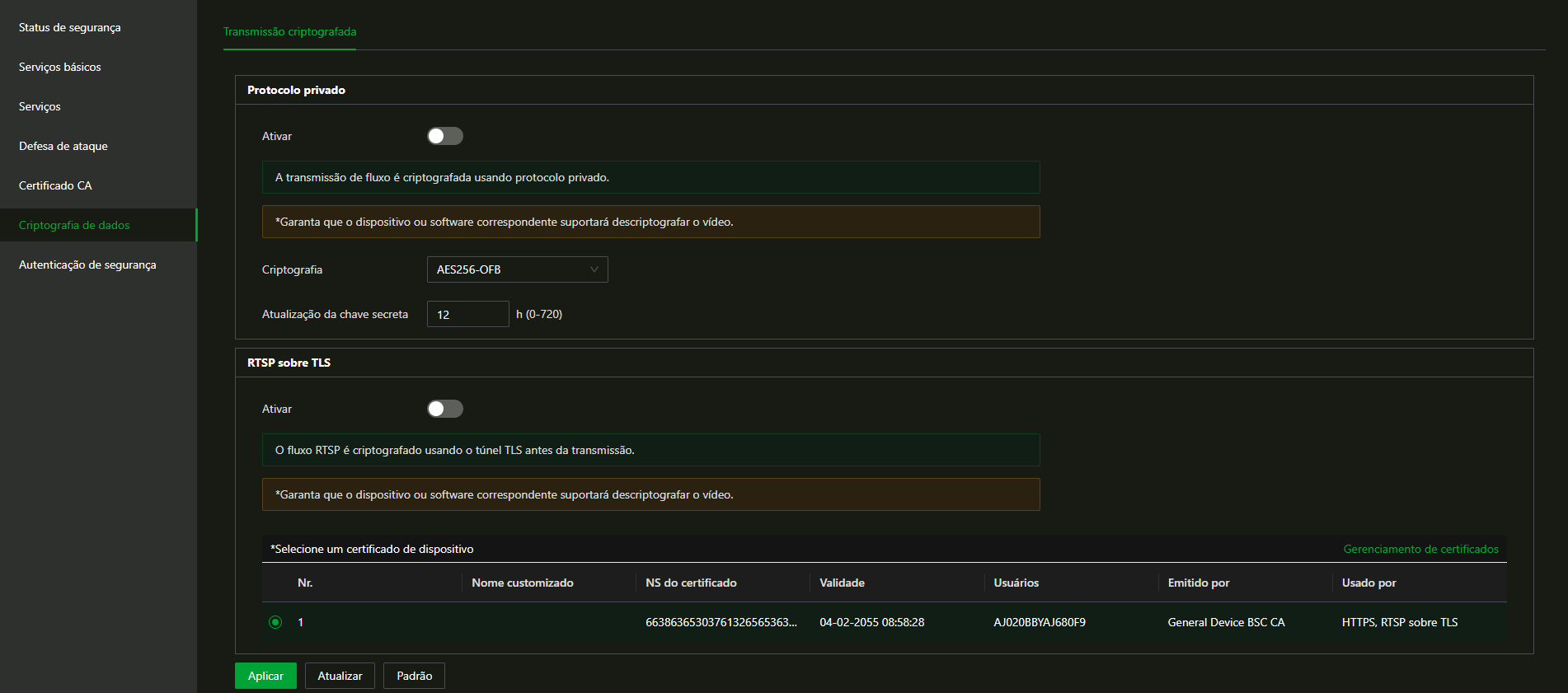1568x693 pixels.
Task: Click Nome customizado column header
Action: pyautogui.click(x=523, y=583)
